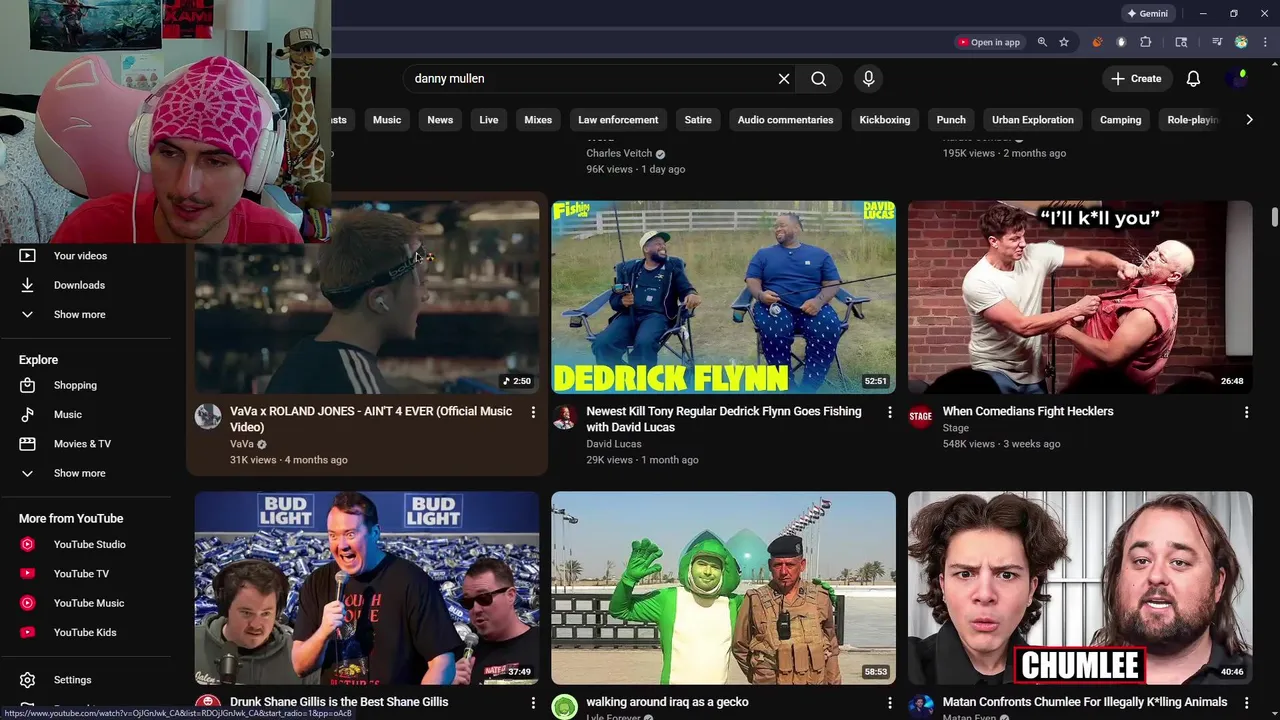Open the YouTube account avatar menu
The image size is (1280, 720).
coord(1238,79)
